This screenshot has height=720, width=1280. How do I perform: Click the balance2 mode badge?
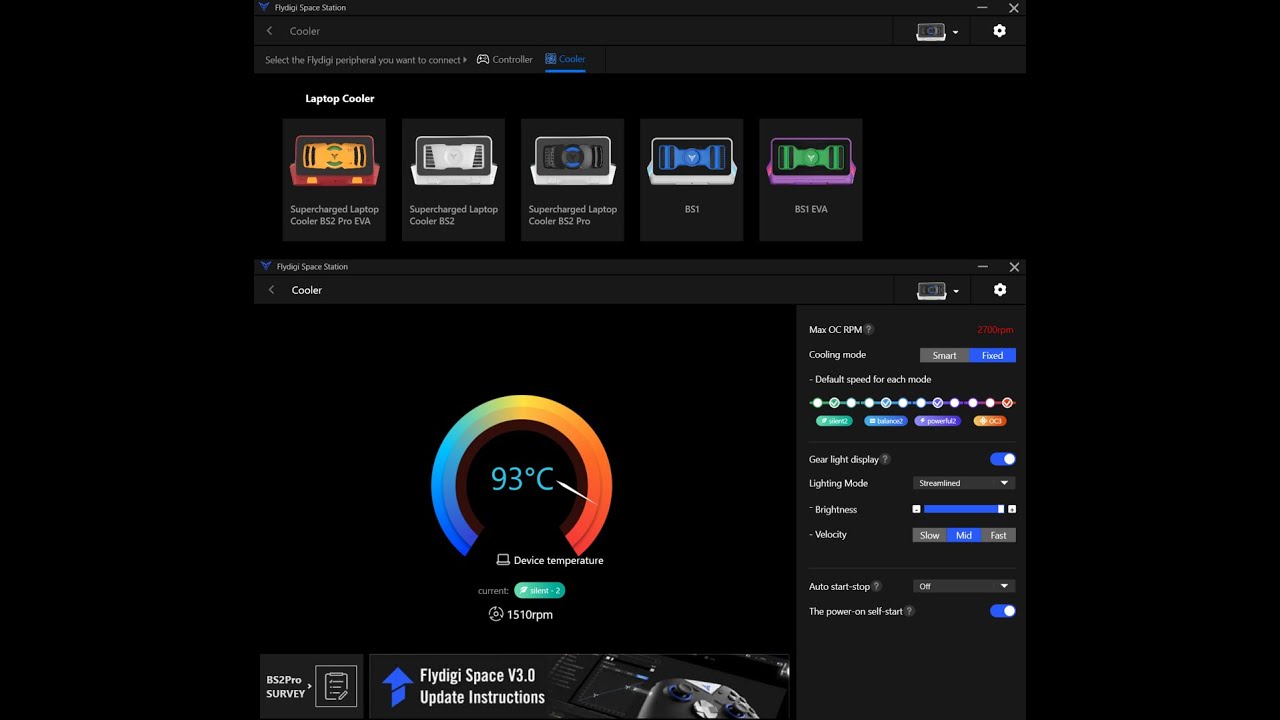pyautogui.click(x=886, y=421)
